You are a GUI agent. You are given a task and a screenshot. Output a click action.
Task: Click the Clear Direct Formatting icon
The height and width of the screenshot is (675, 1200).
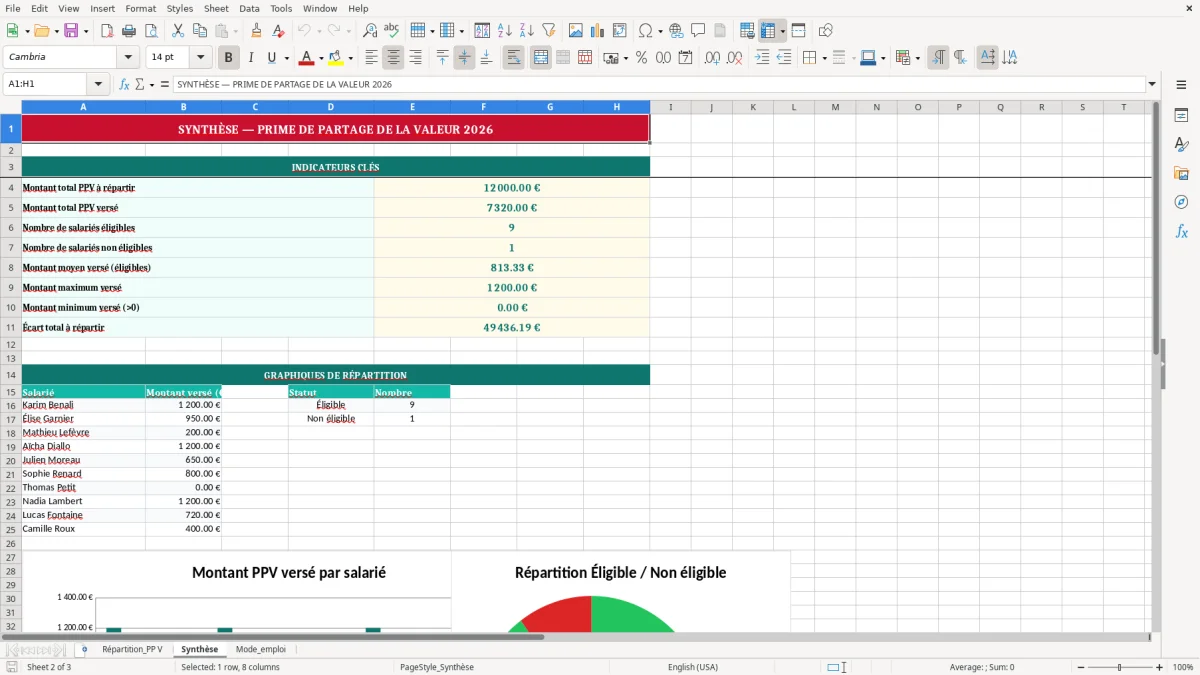tap(278, 31)
